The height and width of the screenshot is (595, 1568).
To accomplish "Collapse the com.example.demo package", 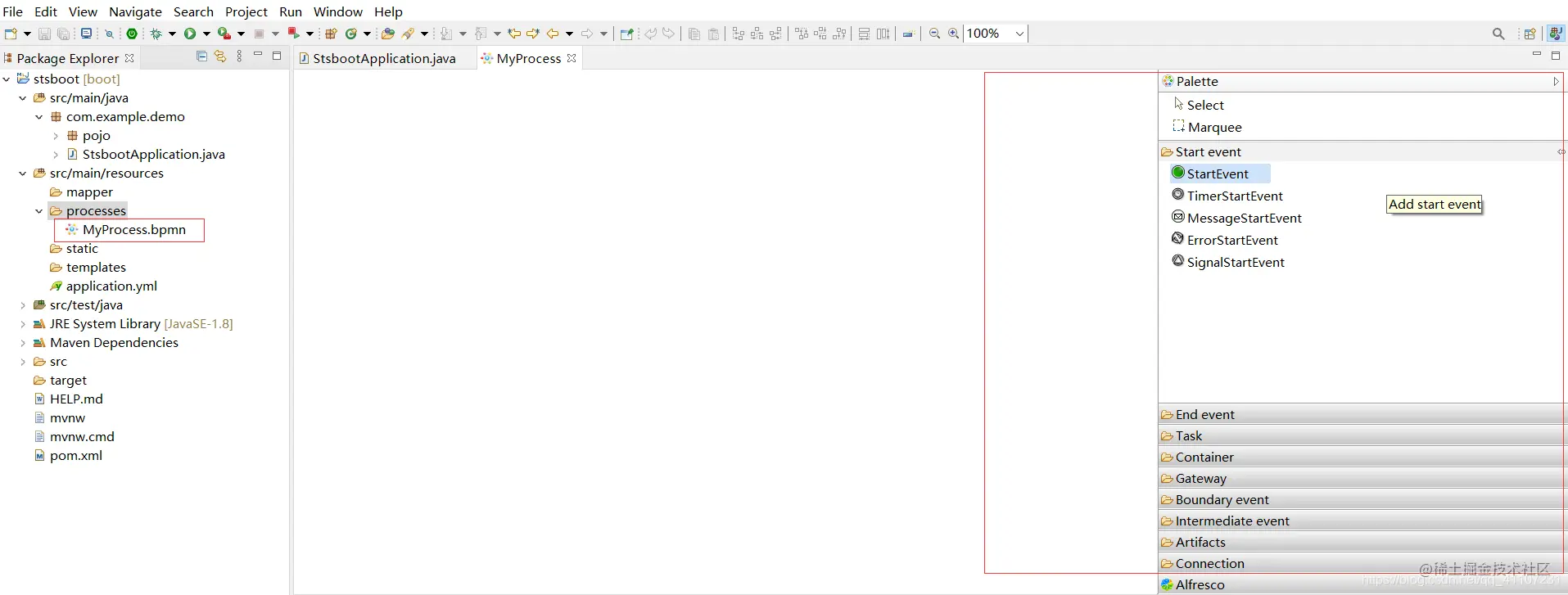I will (x=39, y=117).
